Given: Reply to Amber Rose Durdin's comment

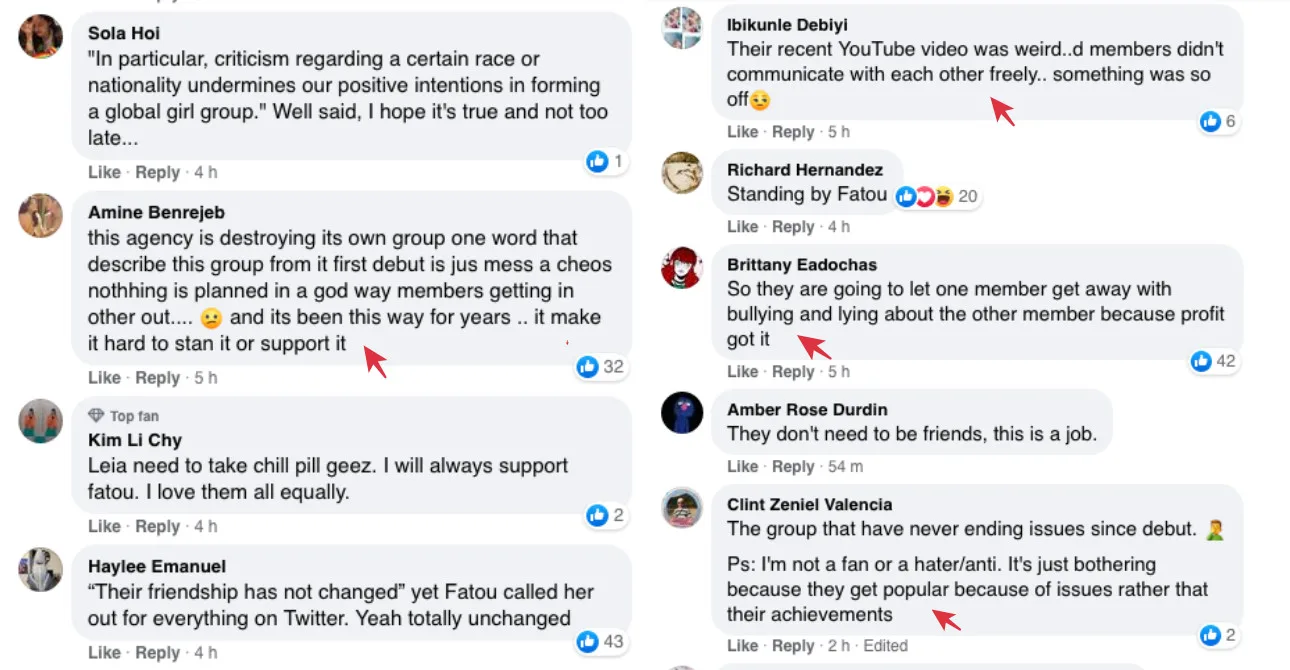Looking at the screenshot, I should pyautogui.click(x=793, y=466).
